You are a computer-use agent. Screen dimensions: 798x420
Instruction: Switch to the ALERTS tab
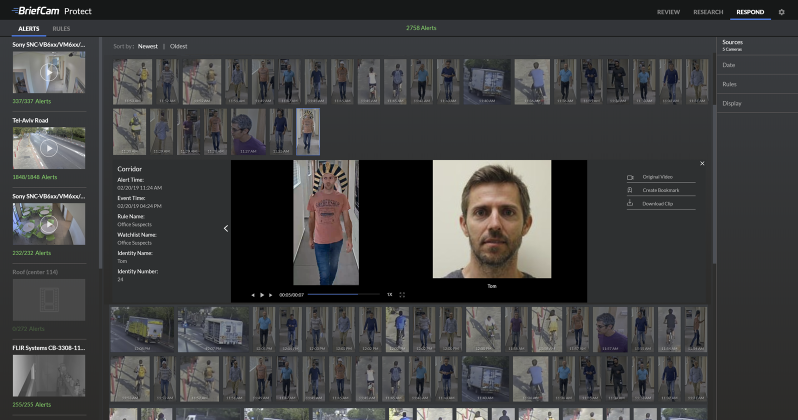pos(28,29)
